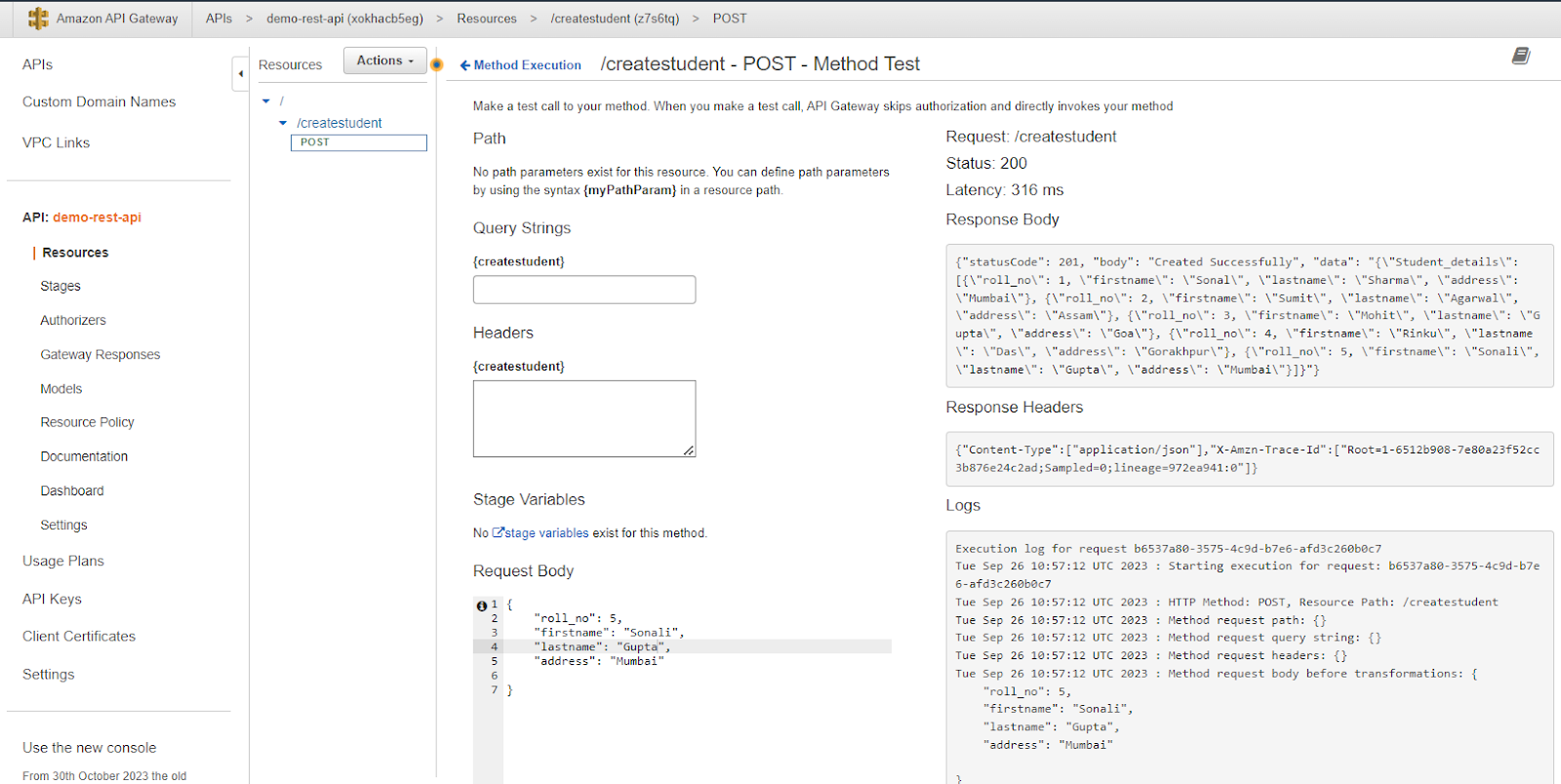
Task: Open VPC Links in sidebar
Action: click(x=56, y=142)
